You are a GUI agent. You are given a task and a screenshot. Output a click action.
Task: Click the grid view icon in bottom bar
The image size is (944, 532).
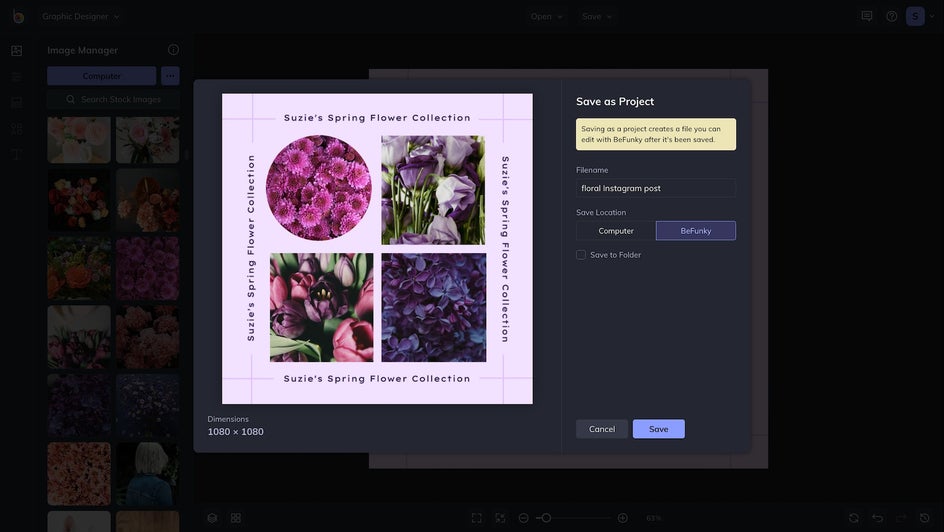(x=236, y=518)
